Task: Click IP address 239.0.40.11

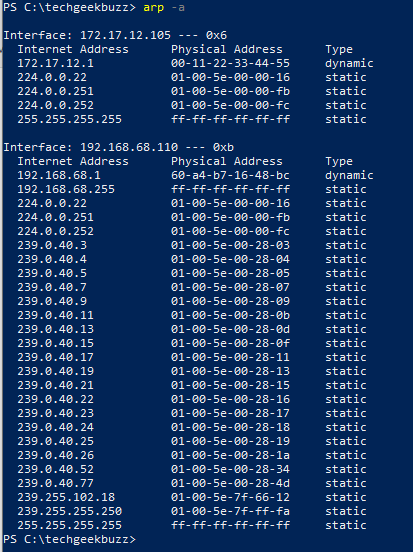Action: tap(55, 315)
